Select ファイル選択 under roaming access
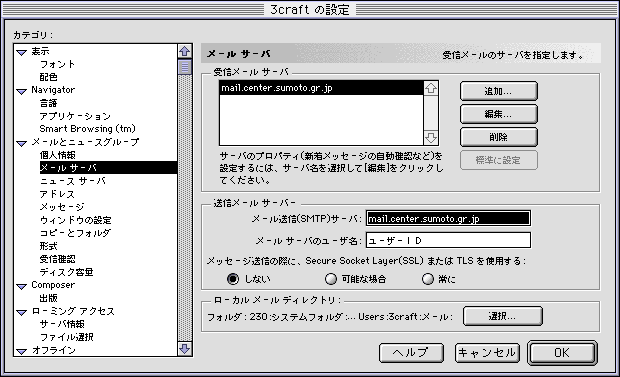The height and width of the screenshot is (377, 620). click(x=66, y=337)
